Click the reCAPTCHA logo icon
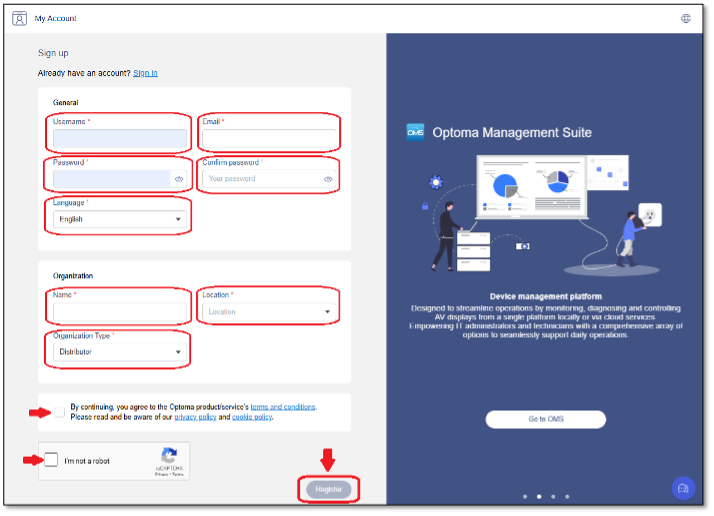The width and height of the screenshot is (714, 516). pos(169,455)
